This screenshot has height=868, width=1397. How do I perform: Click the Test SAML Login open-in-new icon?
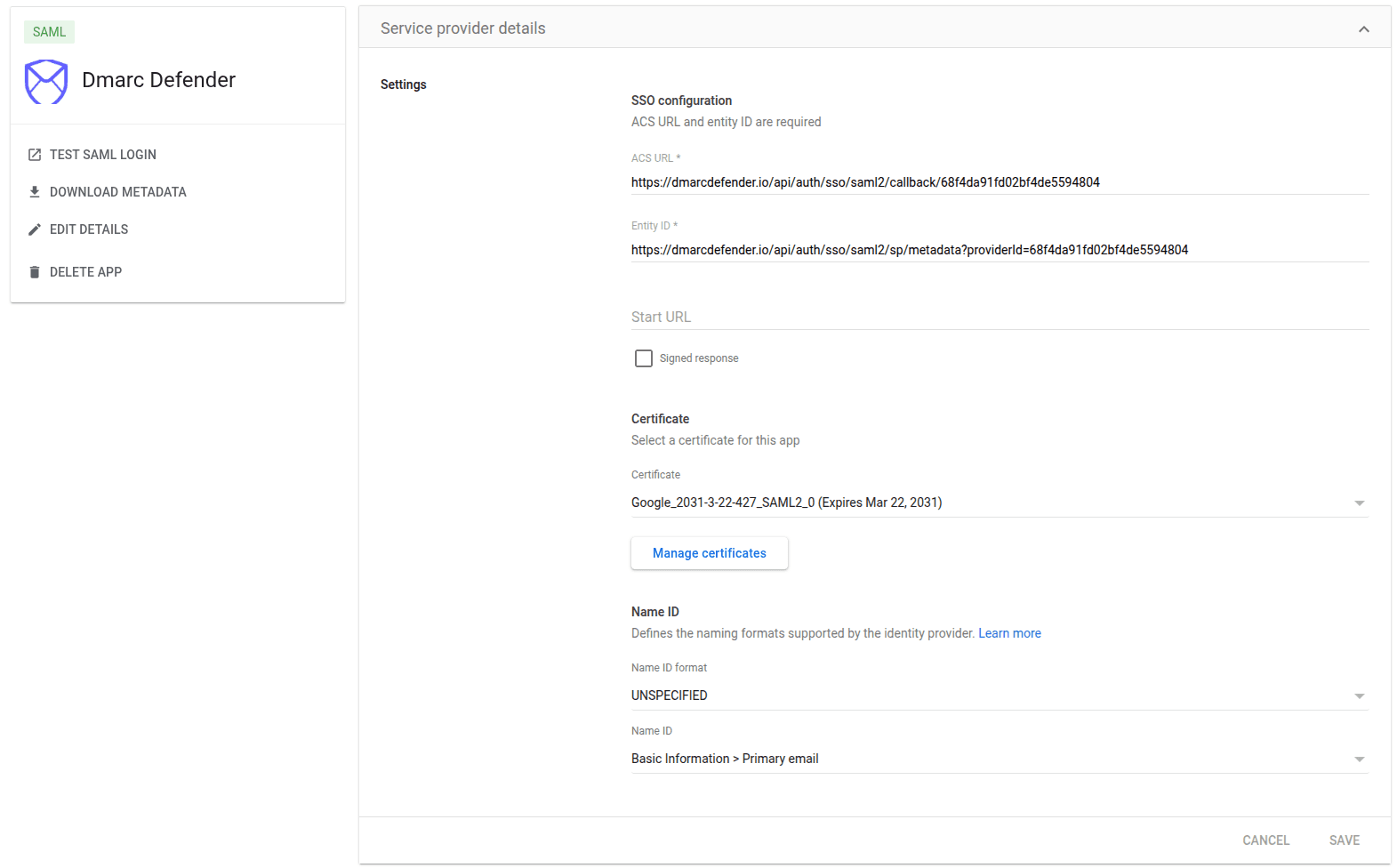35,155
